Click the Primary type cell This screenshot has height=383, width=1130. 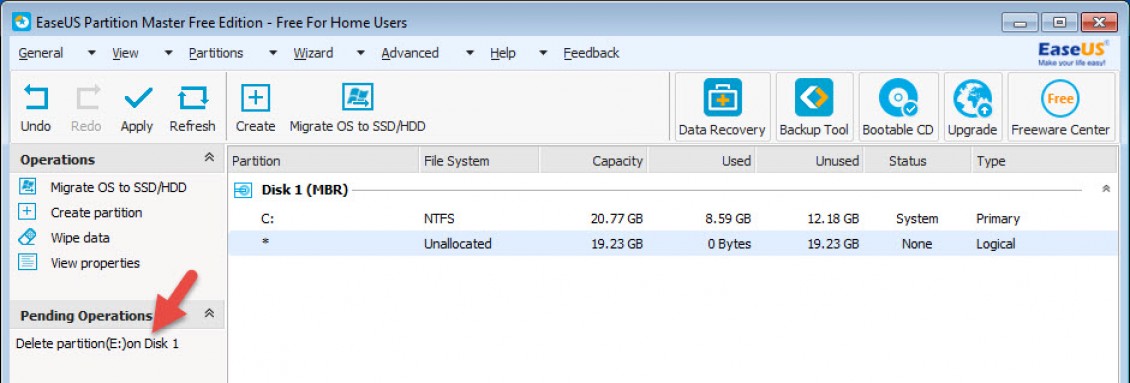point(998,219)
